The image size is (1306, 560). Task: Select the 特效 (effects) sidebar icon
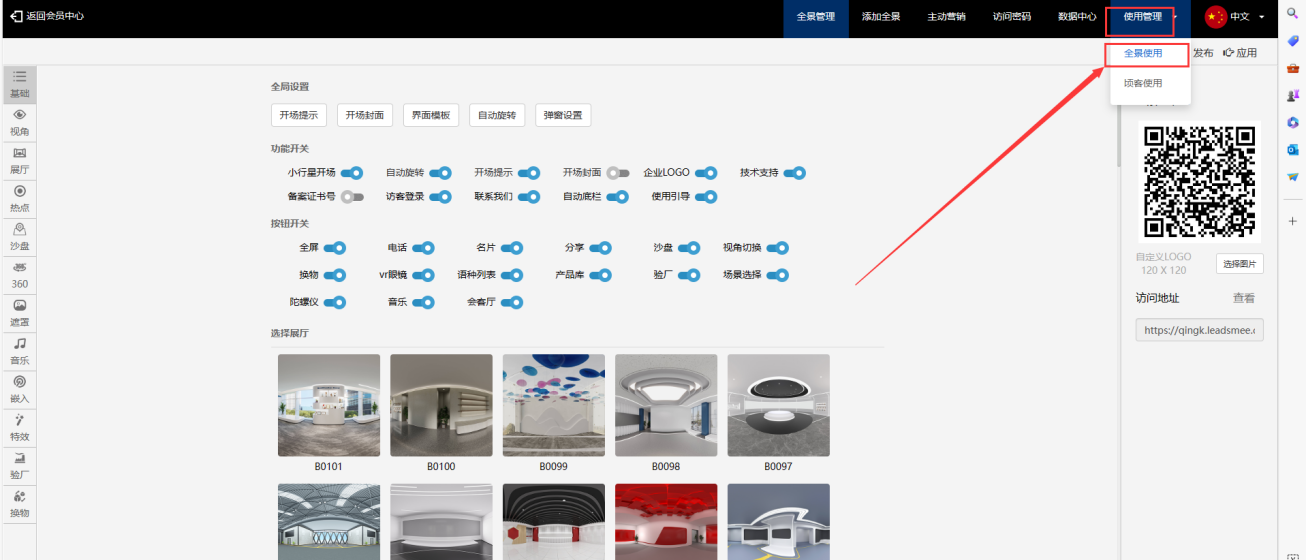[19, 427]
